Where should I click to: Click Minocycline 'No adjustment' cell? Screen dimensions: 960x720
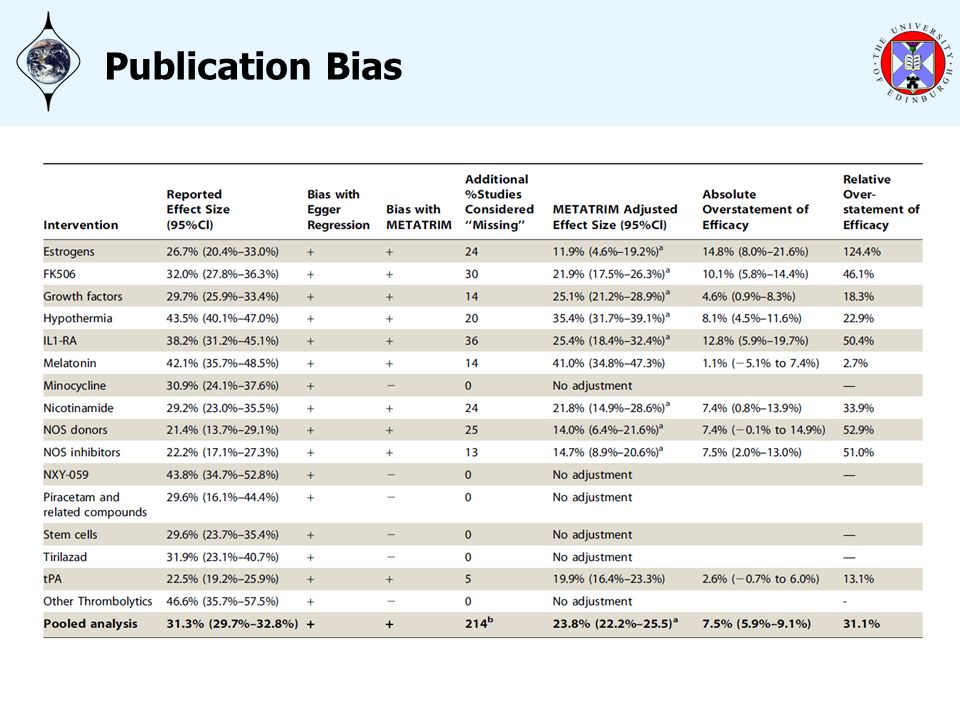click(x=592, y=386)
